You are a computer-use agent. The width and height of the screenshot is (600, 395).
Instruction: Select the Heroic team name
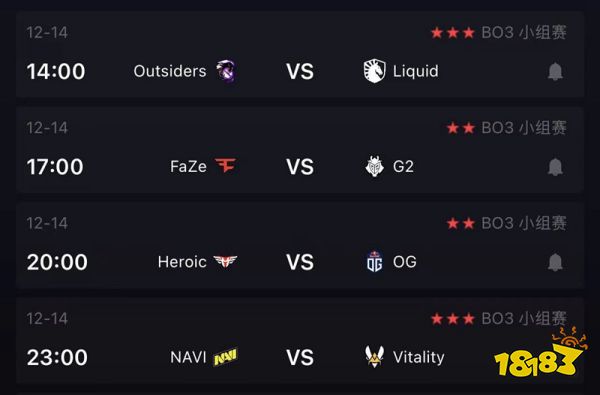(x=182, y=262)
